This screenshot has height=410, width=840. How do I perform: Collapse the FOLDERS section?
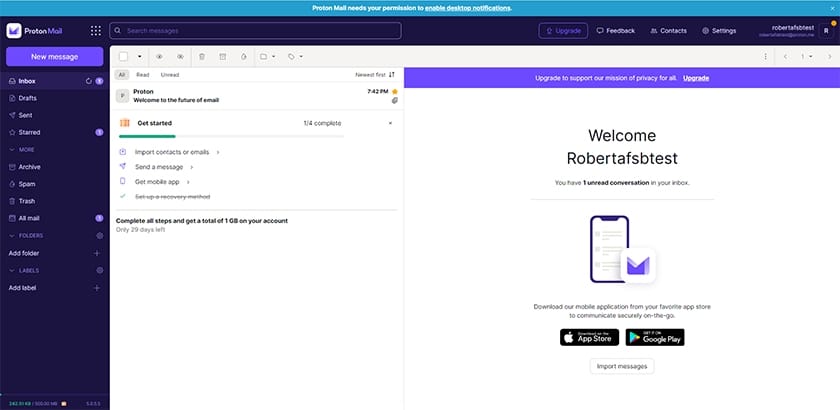pyautogui.click(x=26, y=236)
